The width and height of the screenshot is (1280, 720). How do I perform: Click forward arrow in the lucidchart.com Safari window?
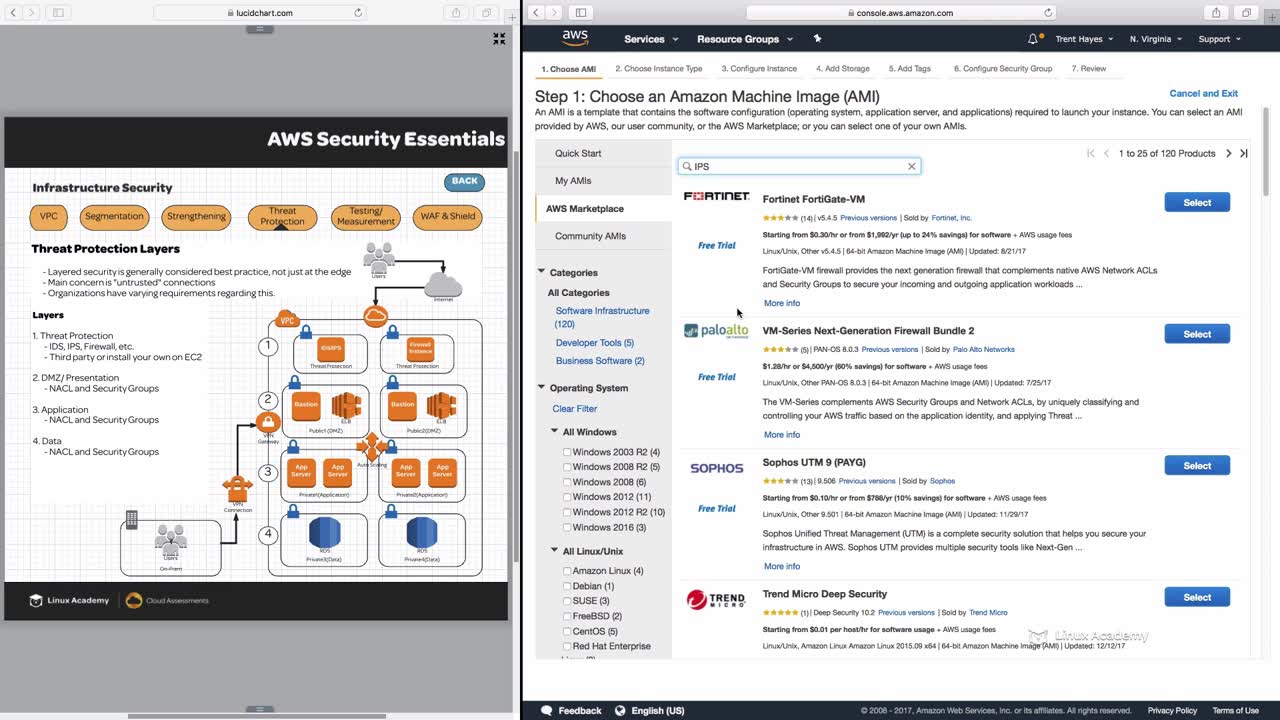click(x=30, y=13)
